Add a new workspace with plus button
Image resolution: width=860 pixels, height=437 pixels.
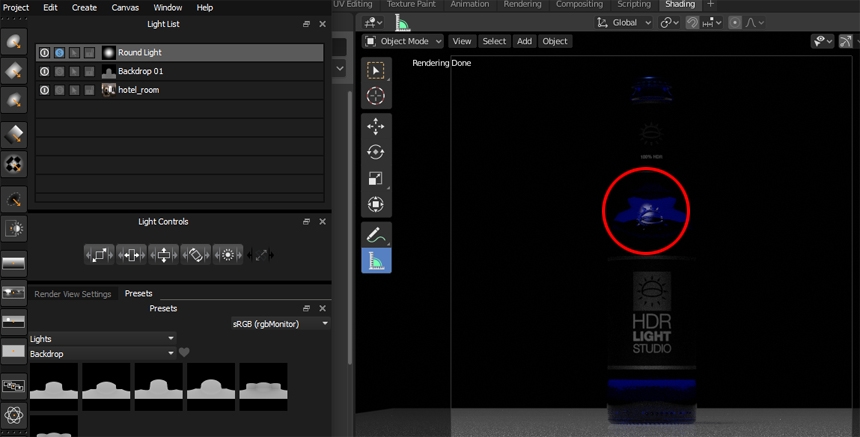point(710,4)
